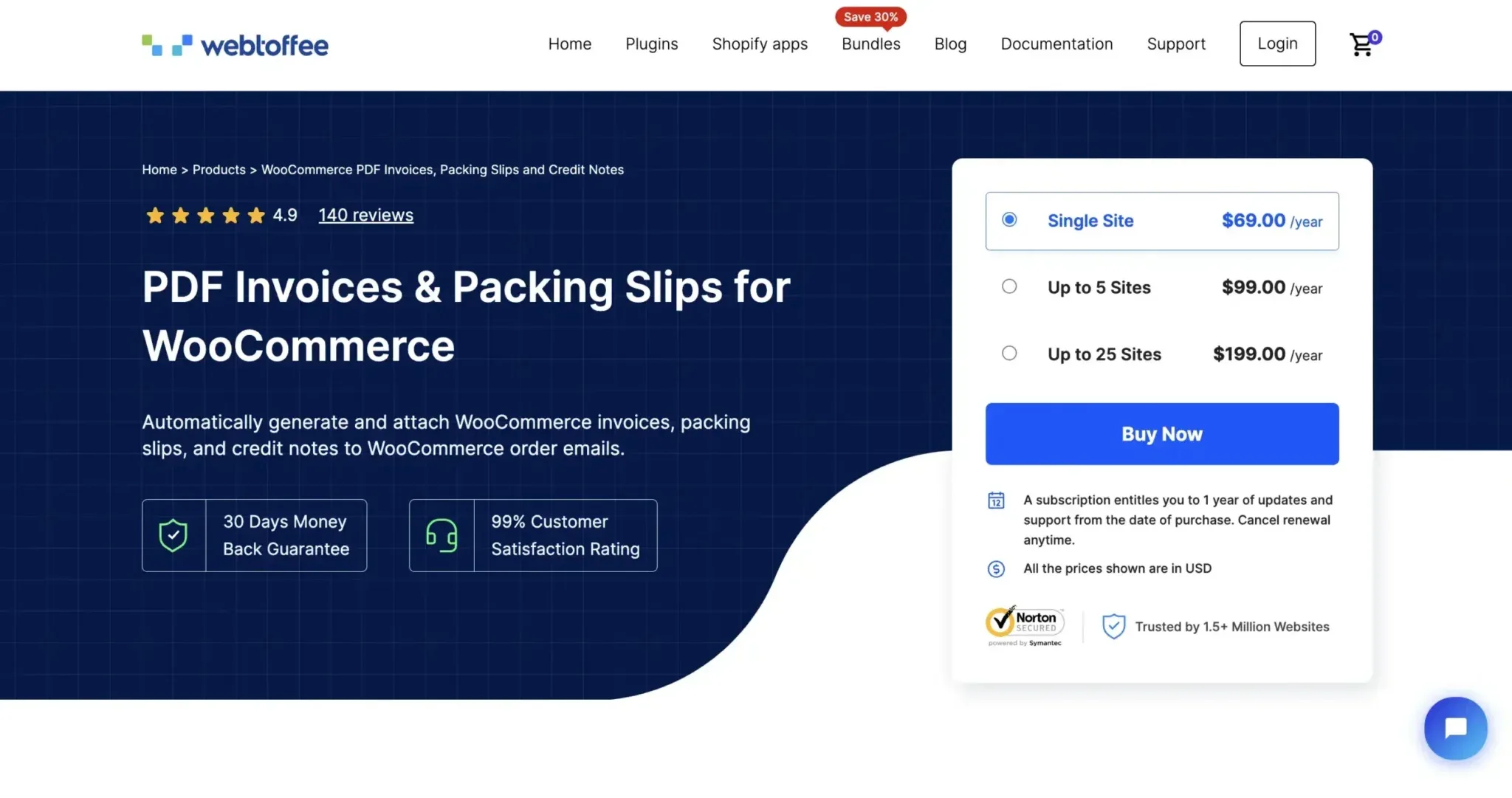
Task: Click the subscription entitlement note text
Action: (1178, 520)
